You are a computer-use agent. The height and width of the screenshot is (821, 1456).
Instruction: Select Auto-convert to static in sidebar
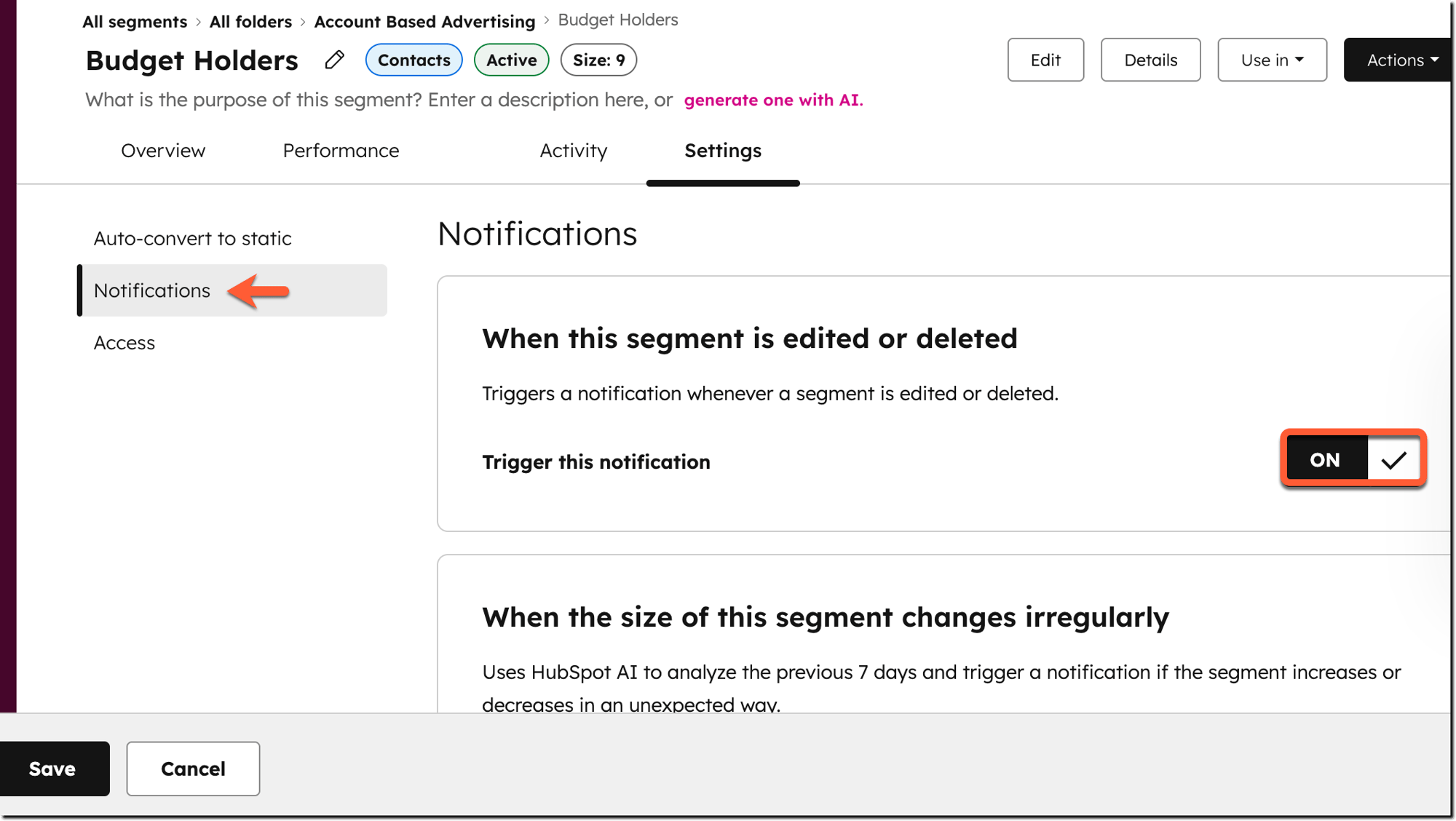192,238
